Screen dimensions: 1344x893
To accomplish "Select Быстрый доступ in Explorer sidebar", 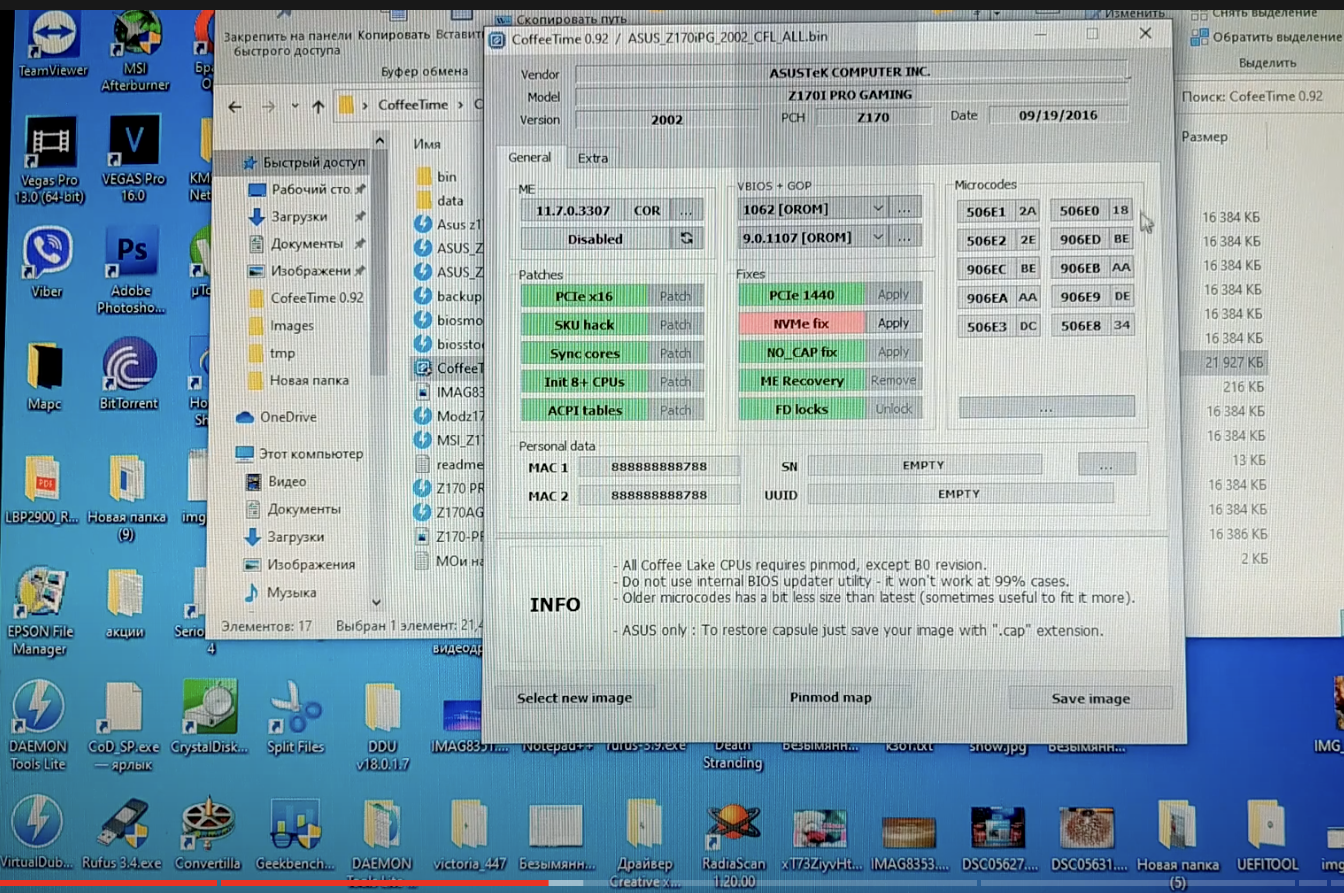I will point(305,162).
